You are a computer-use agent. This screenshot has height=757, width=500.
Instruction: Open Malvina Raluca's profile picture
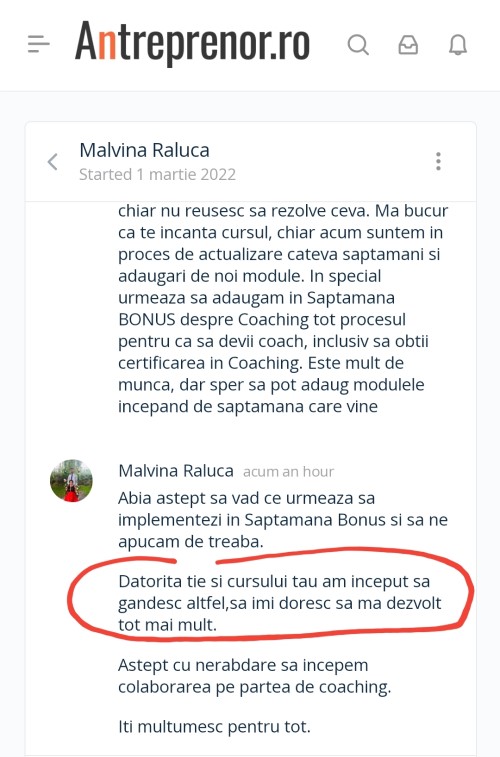tap(71, 480)
